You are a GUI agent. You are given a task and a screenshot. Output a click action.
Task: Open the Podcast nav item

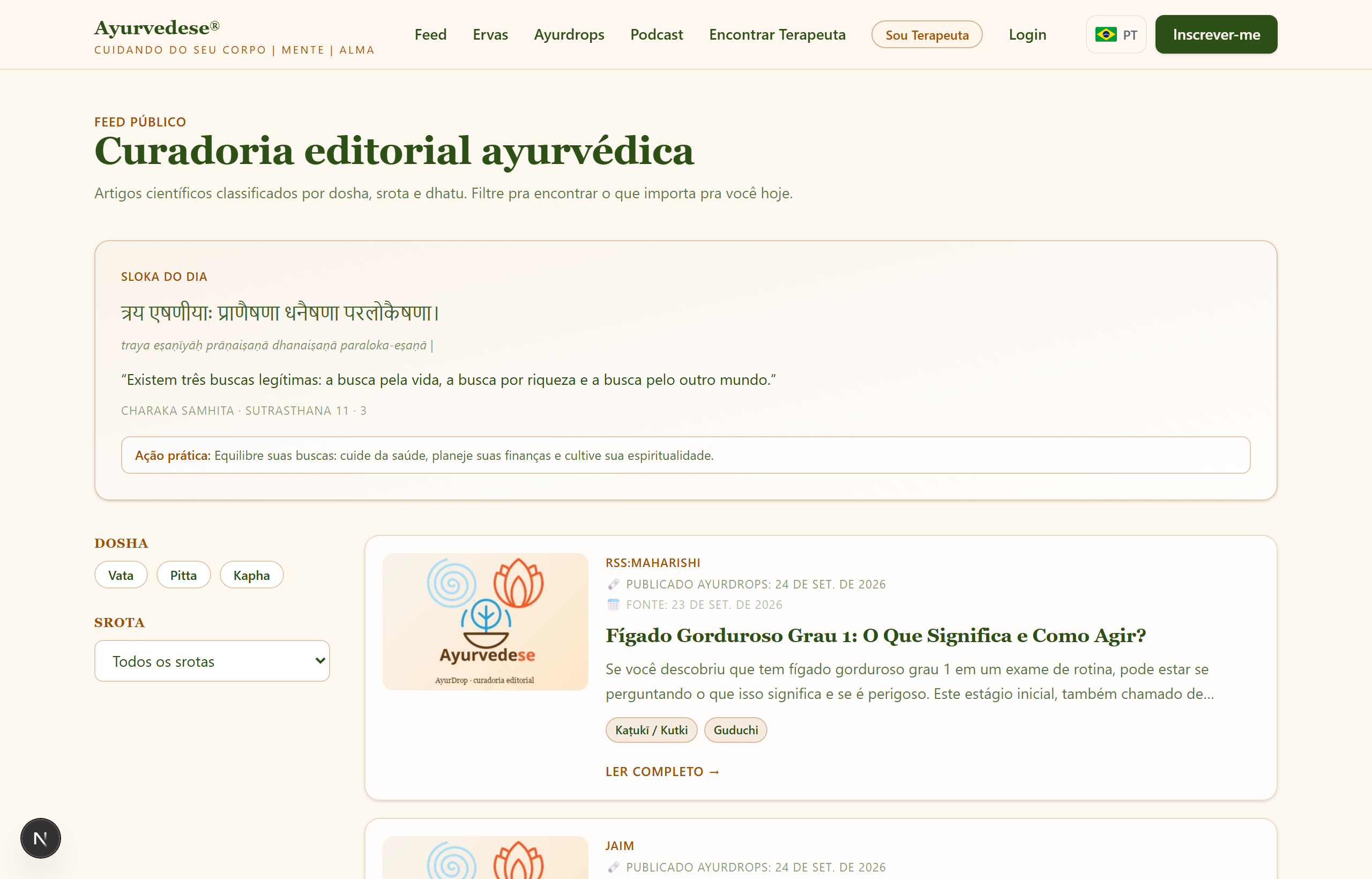(657, 35)
